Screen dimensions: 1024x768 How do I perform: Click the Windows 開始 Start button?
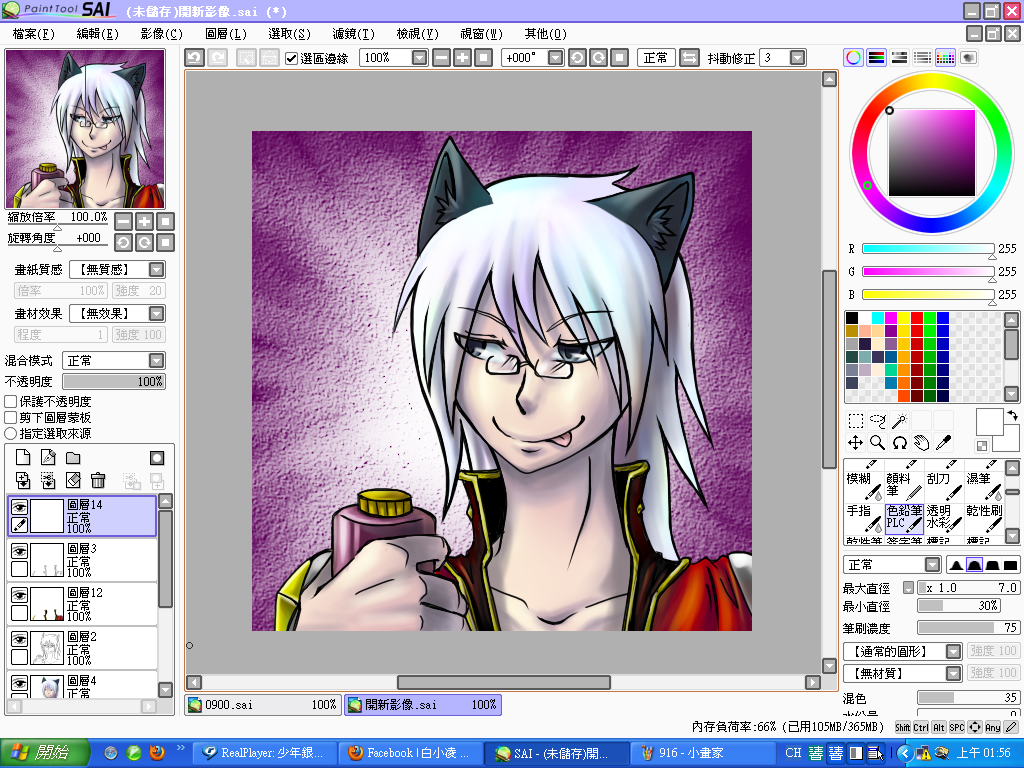pyautogui.click(x=44, y=753)
